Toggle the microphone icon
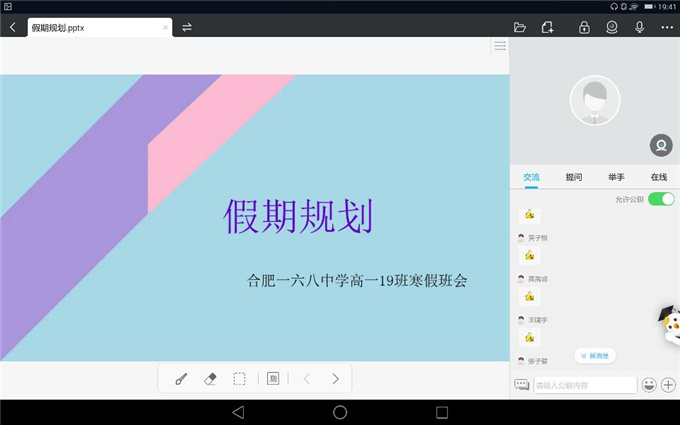This screenshot has width=680, height=425. tap(639, 27)
